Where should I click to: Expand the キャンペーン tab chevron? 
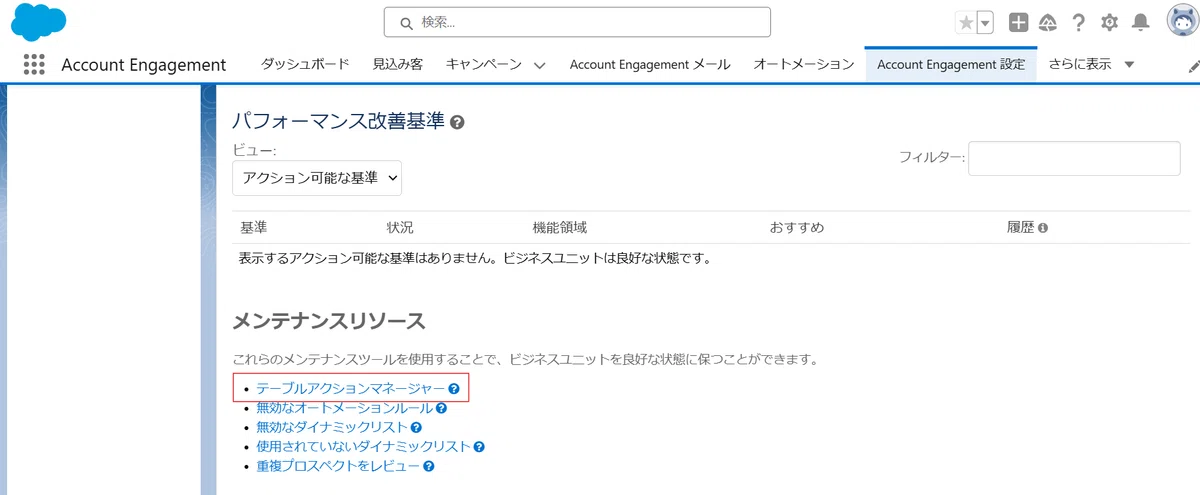click(x=539, y=65)
